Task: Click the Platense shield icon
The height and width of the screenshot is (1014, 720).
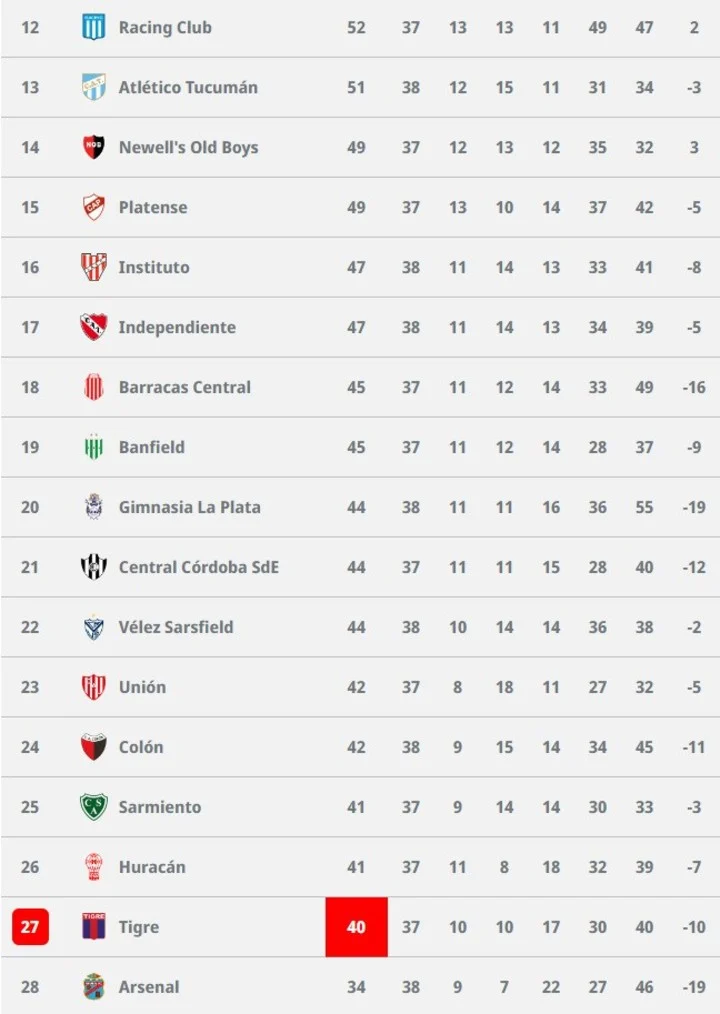Action: 93,207
